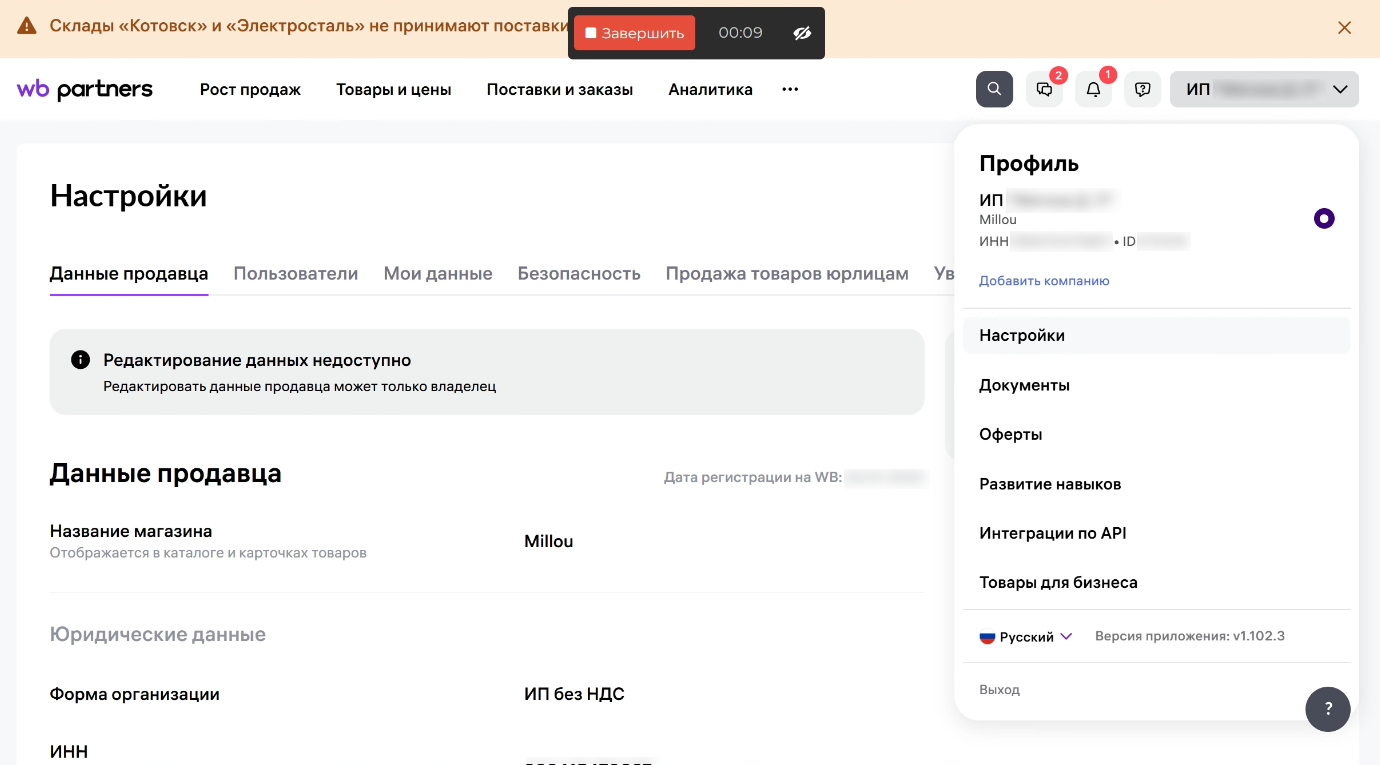Open the search magnifier icon
The image size is (1380, 765).
994,89
